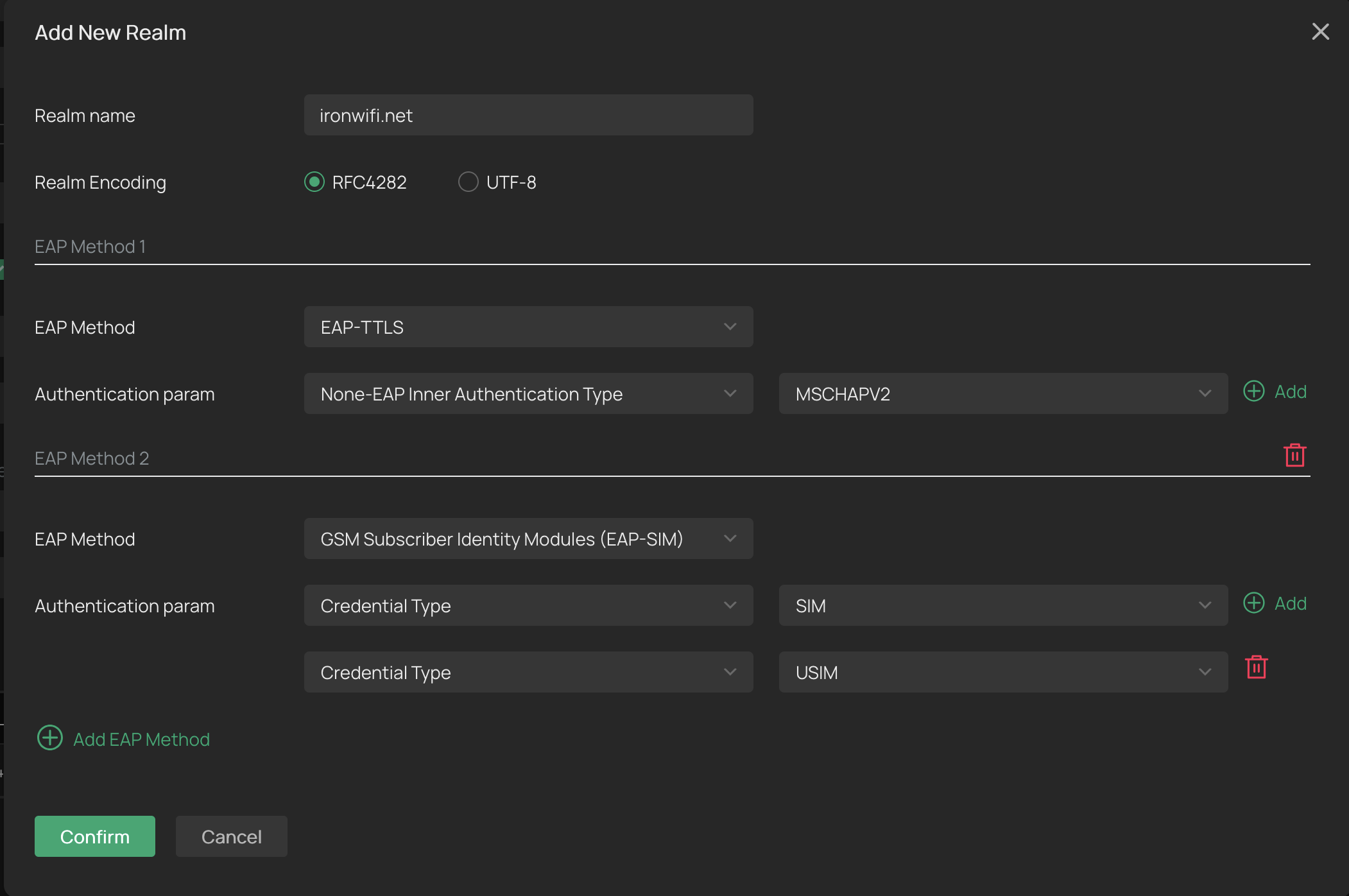Click the Cancel button
This screenshot has width=1349, height=896.
[x=231, y=836]
